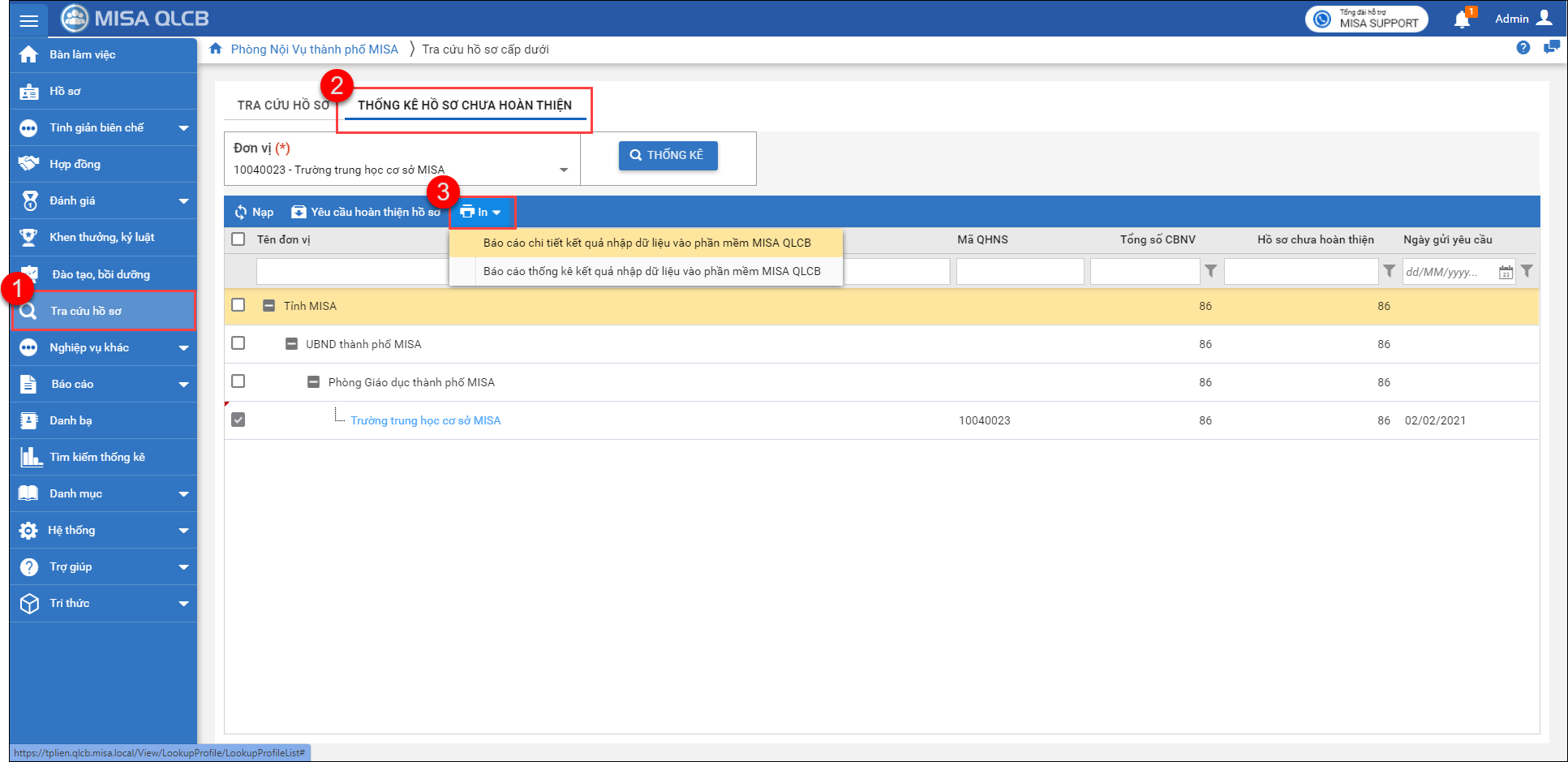Viewport: 1568px width, 762px height.
Task: Click the home icon in breadcrumb
Action: pyautogui.click(x=216, y=49)
